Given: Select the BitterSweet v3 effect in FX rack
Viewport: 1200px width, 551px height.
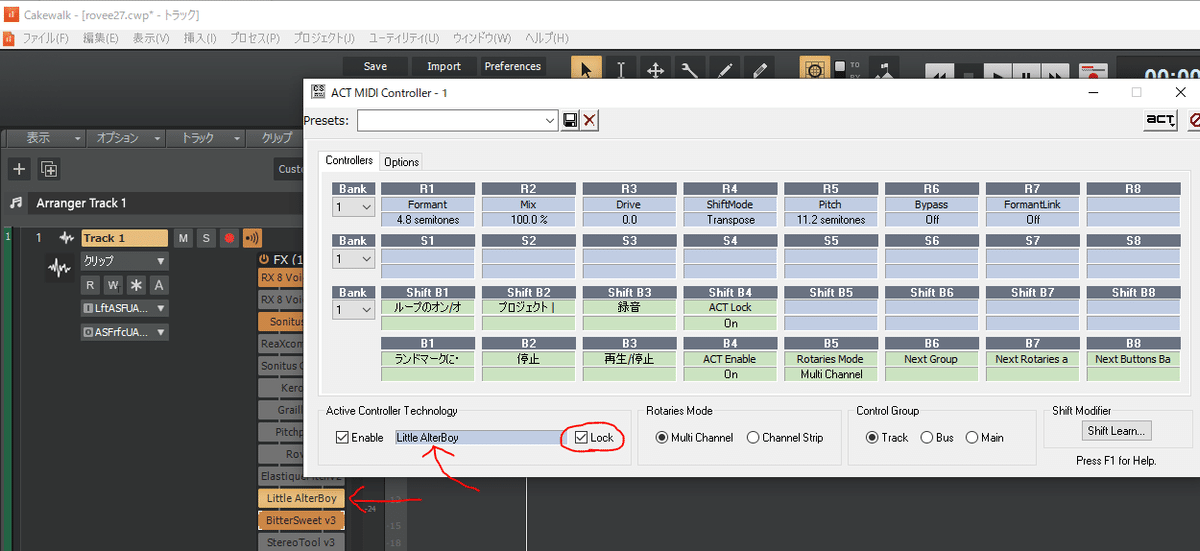Looking at the screenshot, I should [302, 520].
